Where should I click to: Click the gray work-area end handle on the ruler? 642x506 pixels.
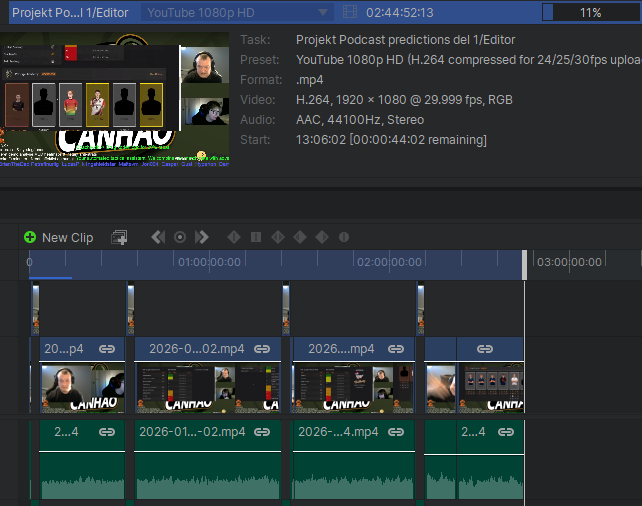click(x=524, y=265)
